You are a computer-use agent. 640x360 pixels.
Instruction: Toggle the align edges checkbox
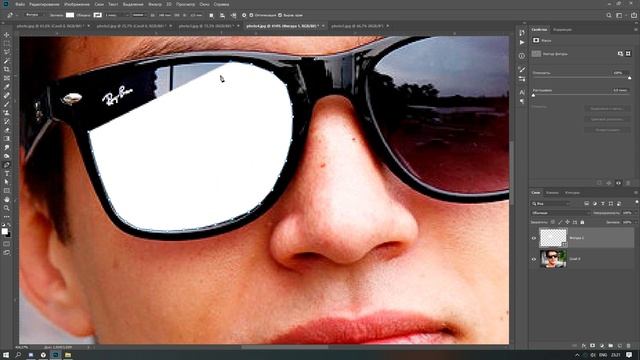coord(280,15)
